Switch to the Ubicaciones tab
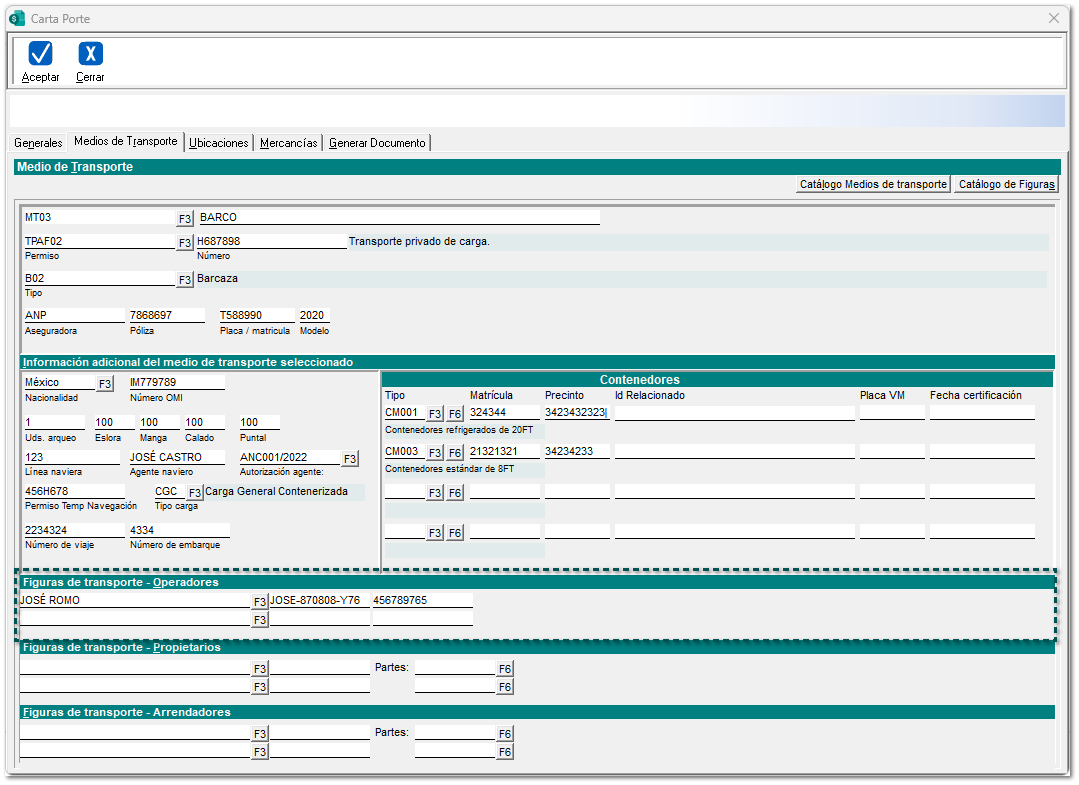 pos(219,143)
